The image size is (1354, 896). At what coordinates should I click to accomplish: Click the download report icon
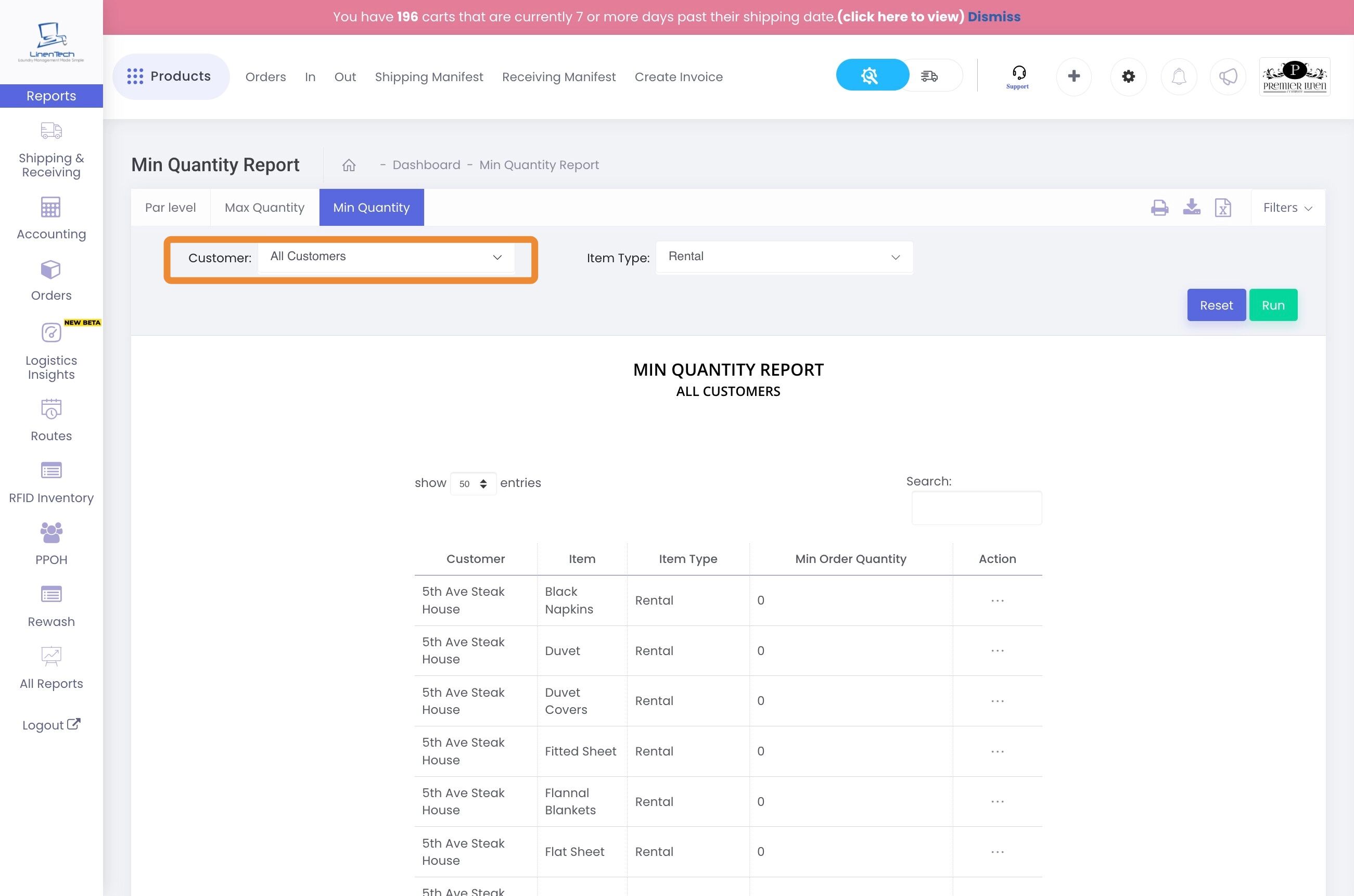(x=1191, y=207)
